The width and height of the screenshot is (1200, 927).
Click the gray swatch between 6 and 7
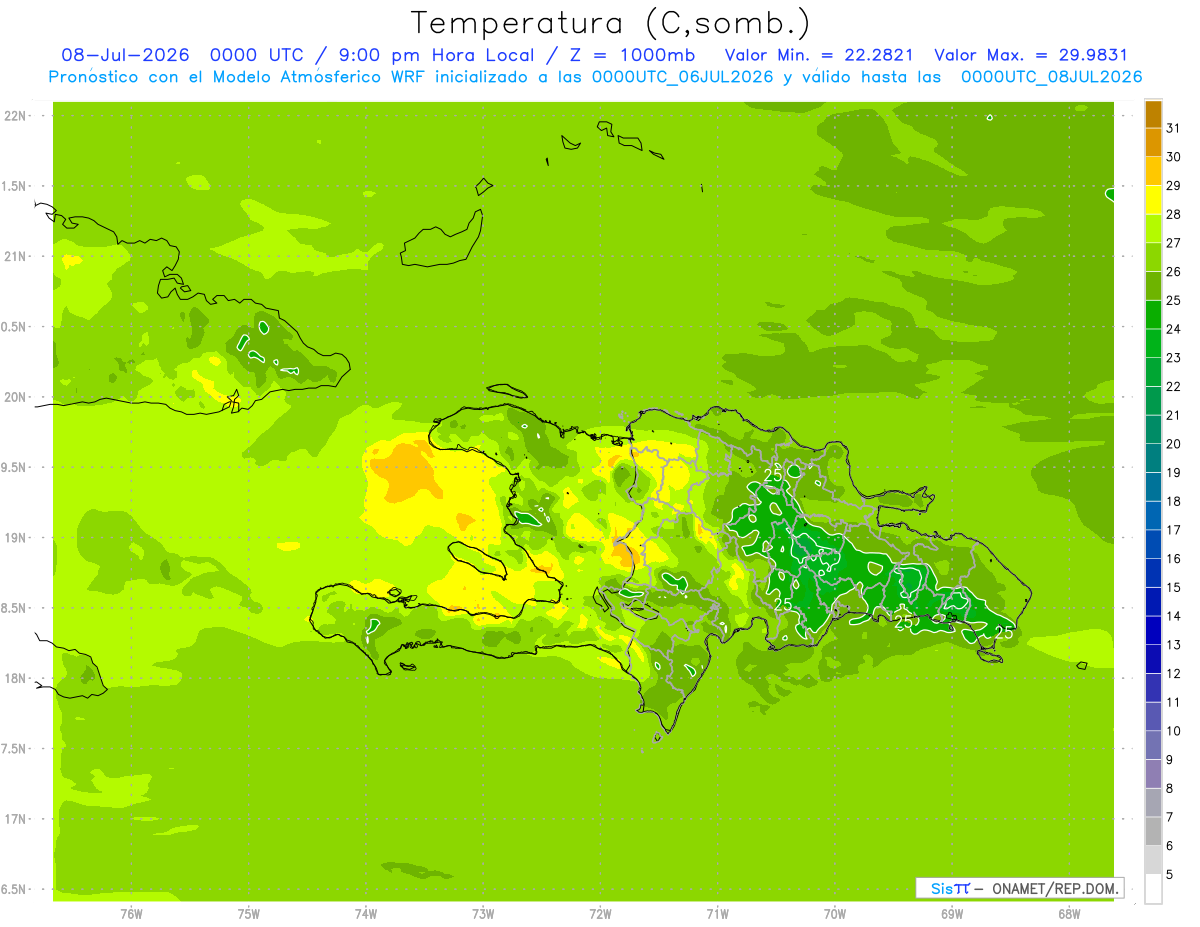pyautogui.click(x=1153, y=832)
